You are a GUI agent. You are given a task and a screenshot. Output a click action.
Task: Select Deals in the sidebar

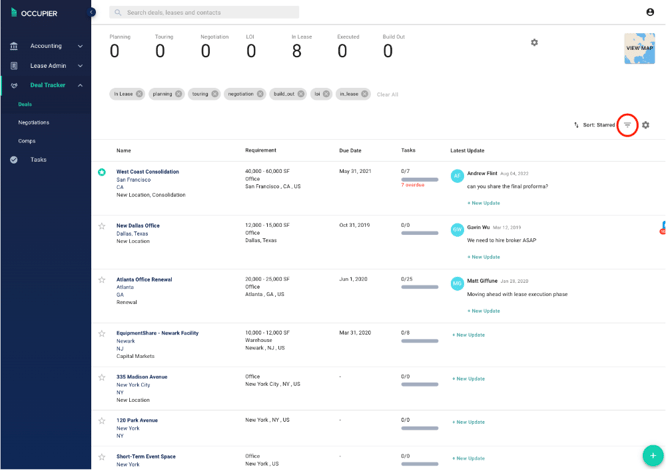[x=25, y=104]
